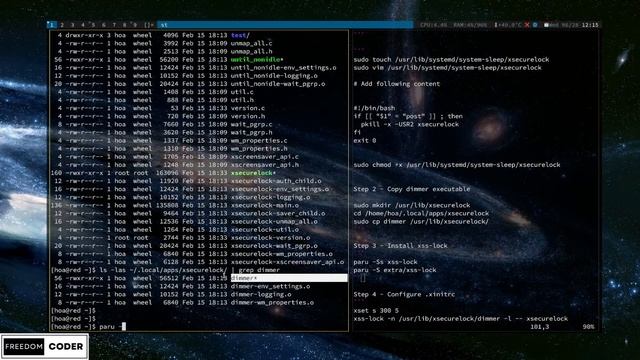Click 'xsecurelock-logging.o' in the listing

[x=270, y=197]
